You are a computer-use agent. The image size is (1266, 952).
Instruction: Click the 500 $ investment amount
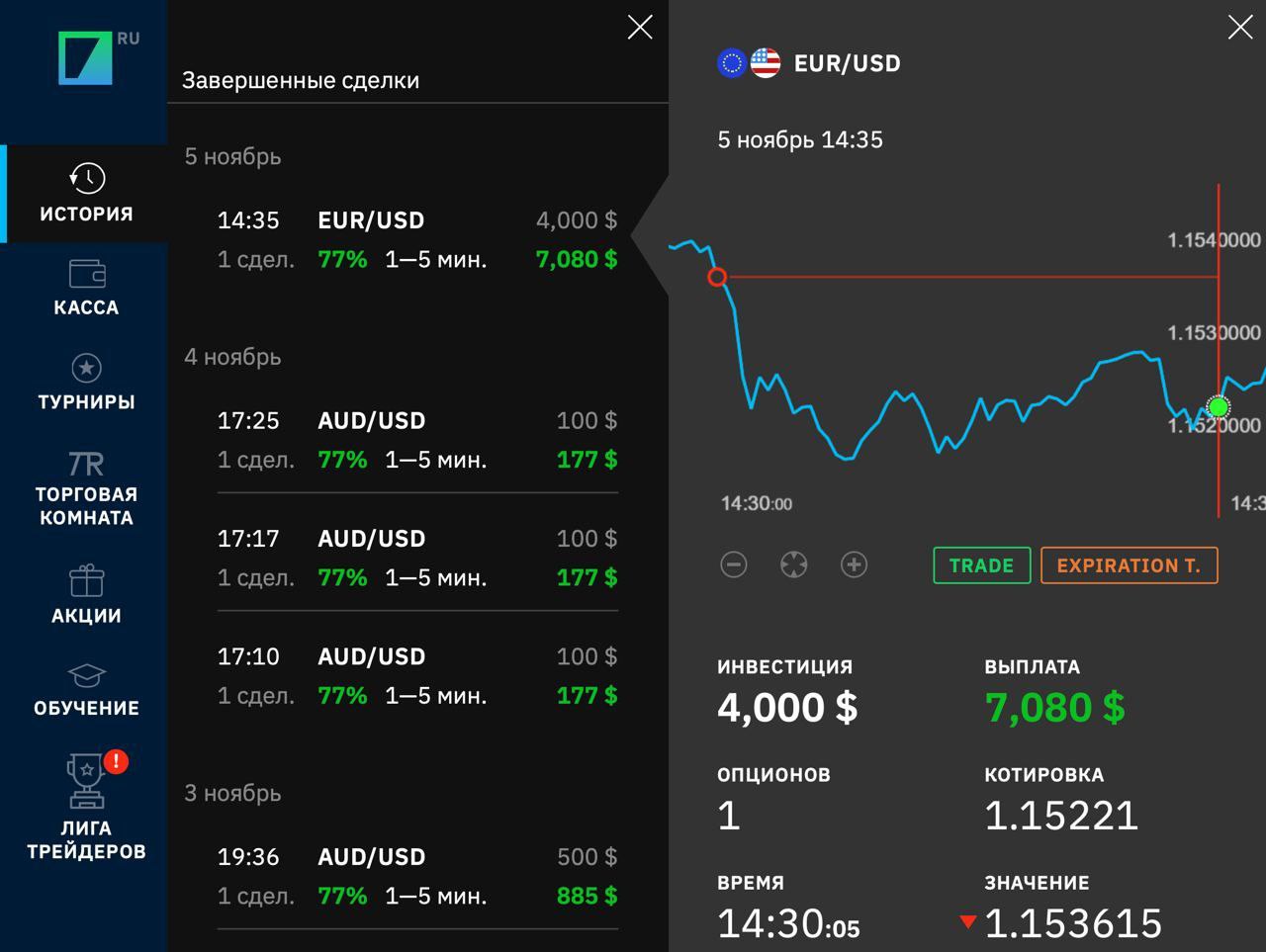coord(587,856)
